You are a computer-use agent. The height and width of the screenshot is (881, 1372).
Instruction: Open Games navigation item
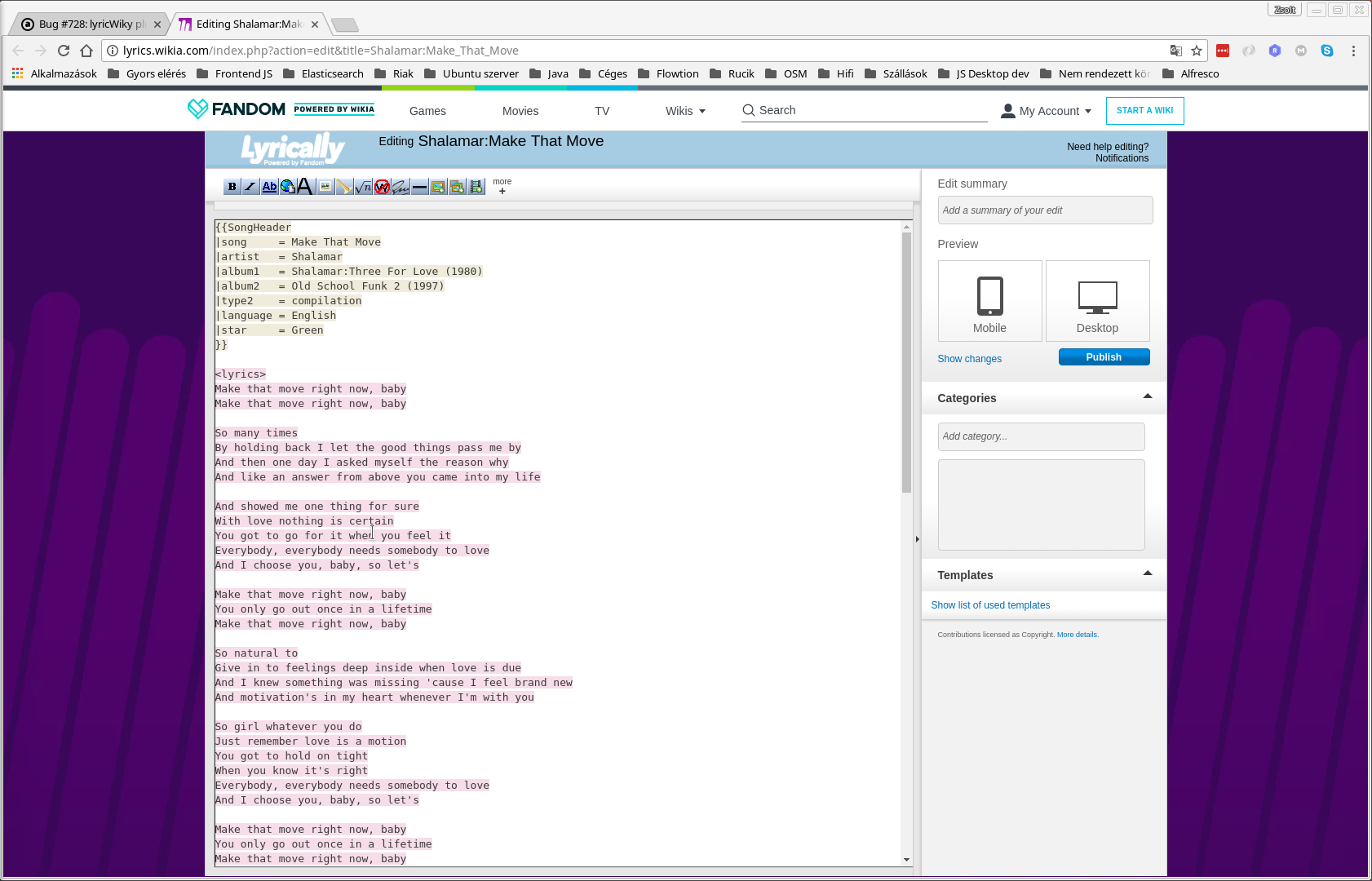click(x=427, y=111)
